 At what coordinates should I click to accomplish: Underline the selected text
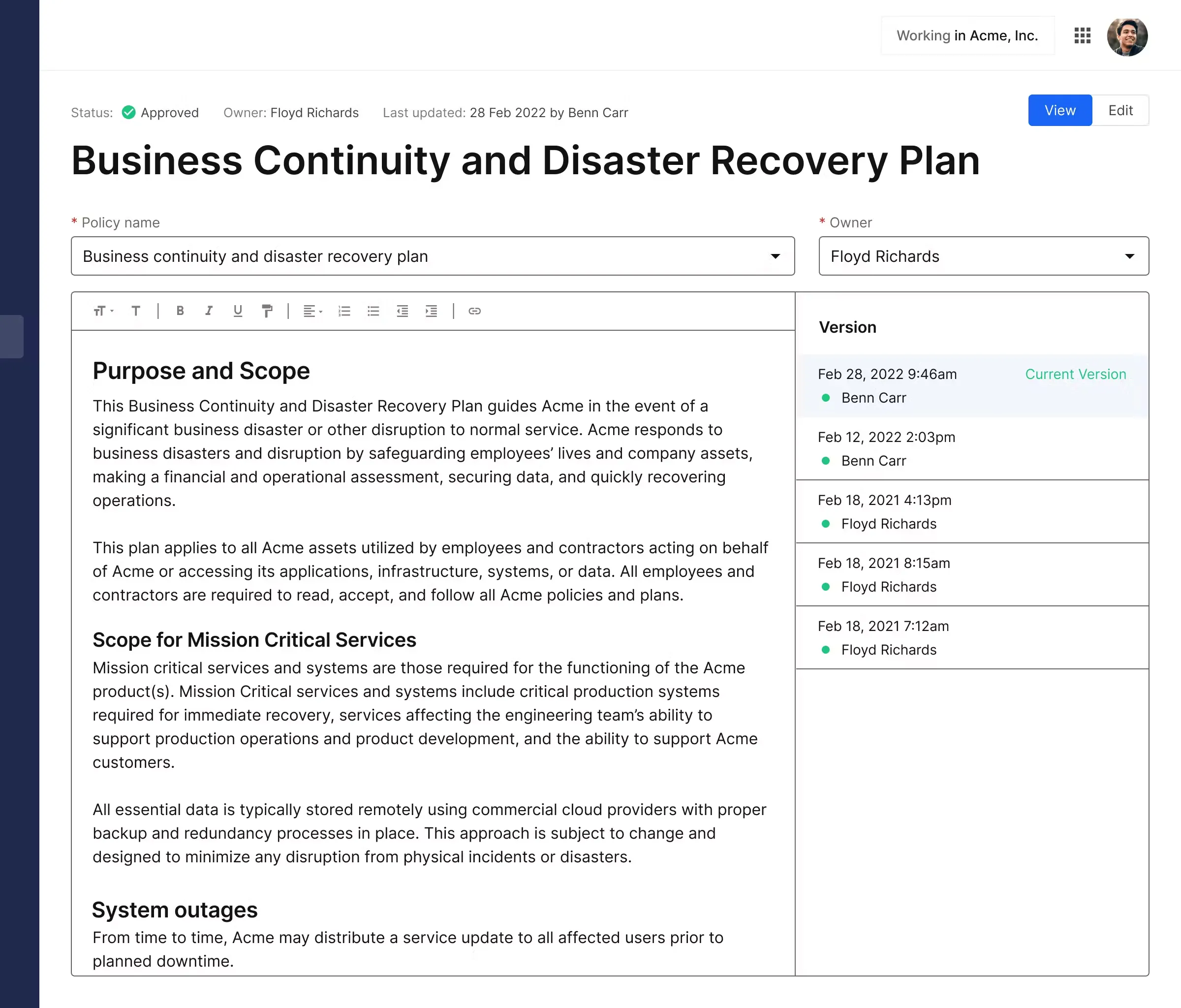pos(238,311)
